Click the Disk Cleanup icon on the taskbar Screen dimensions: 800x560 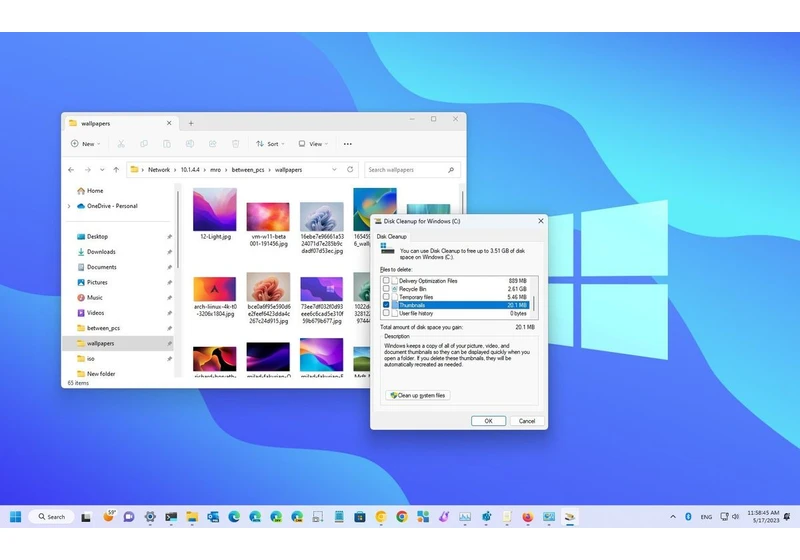pyautogui.click(x=570, y=517)
